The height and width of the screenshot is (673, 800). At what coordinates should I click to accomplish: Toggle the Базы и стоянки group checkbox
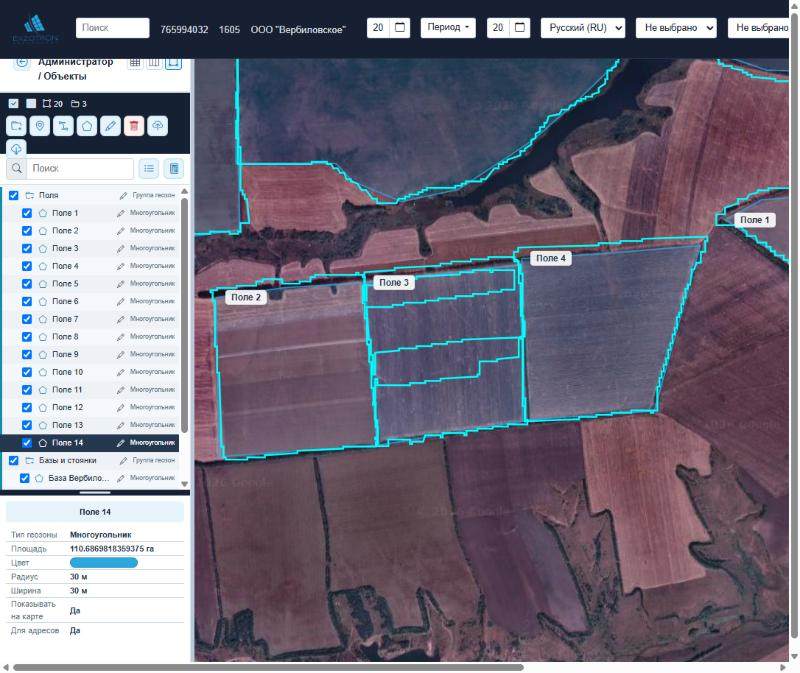pyautogui.click(x=14, y=461)
